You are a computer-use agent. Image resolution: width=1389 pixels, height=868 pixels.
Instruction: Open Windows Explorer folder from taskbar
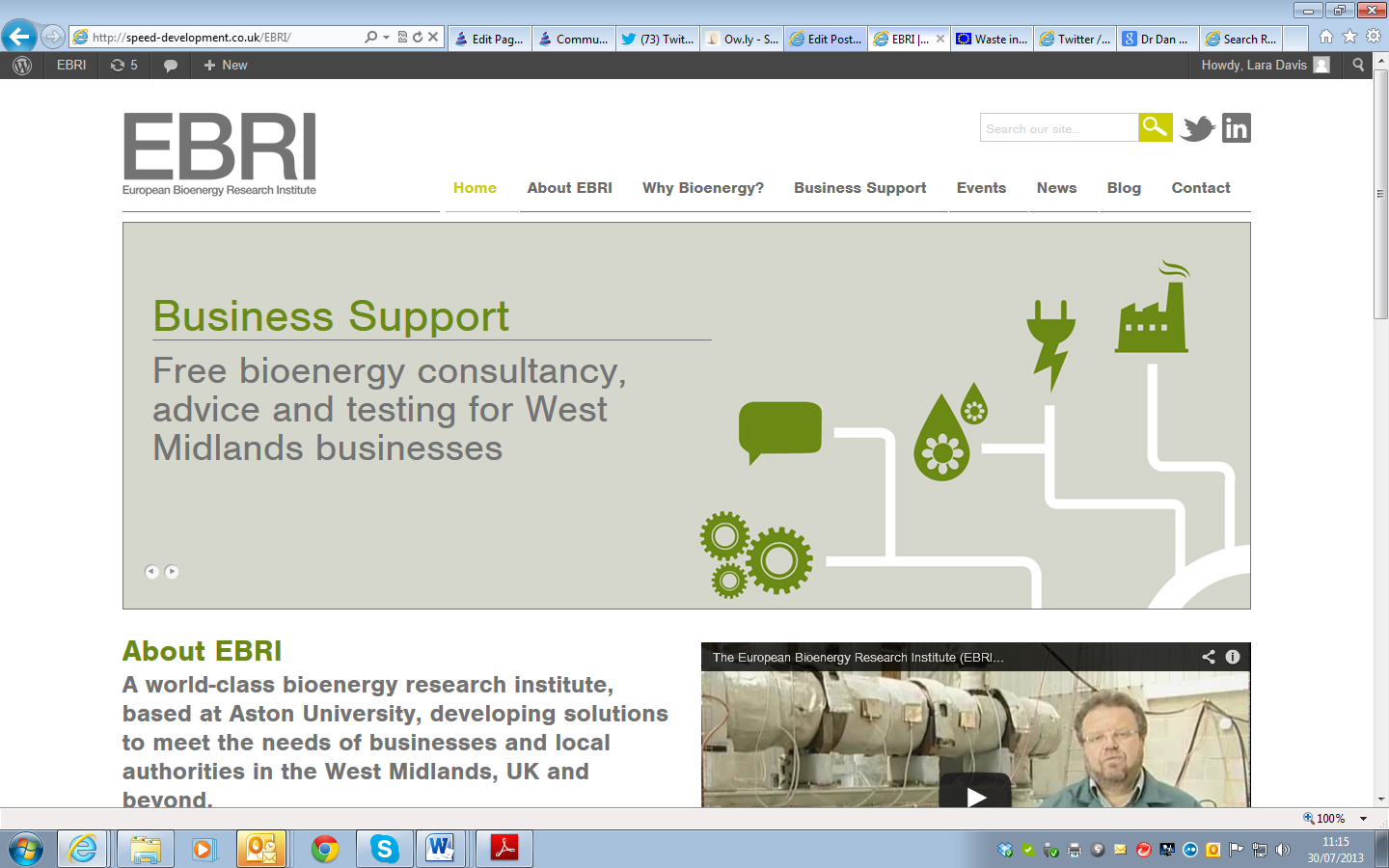145,849
